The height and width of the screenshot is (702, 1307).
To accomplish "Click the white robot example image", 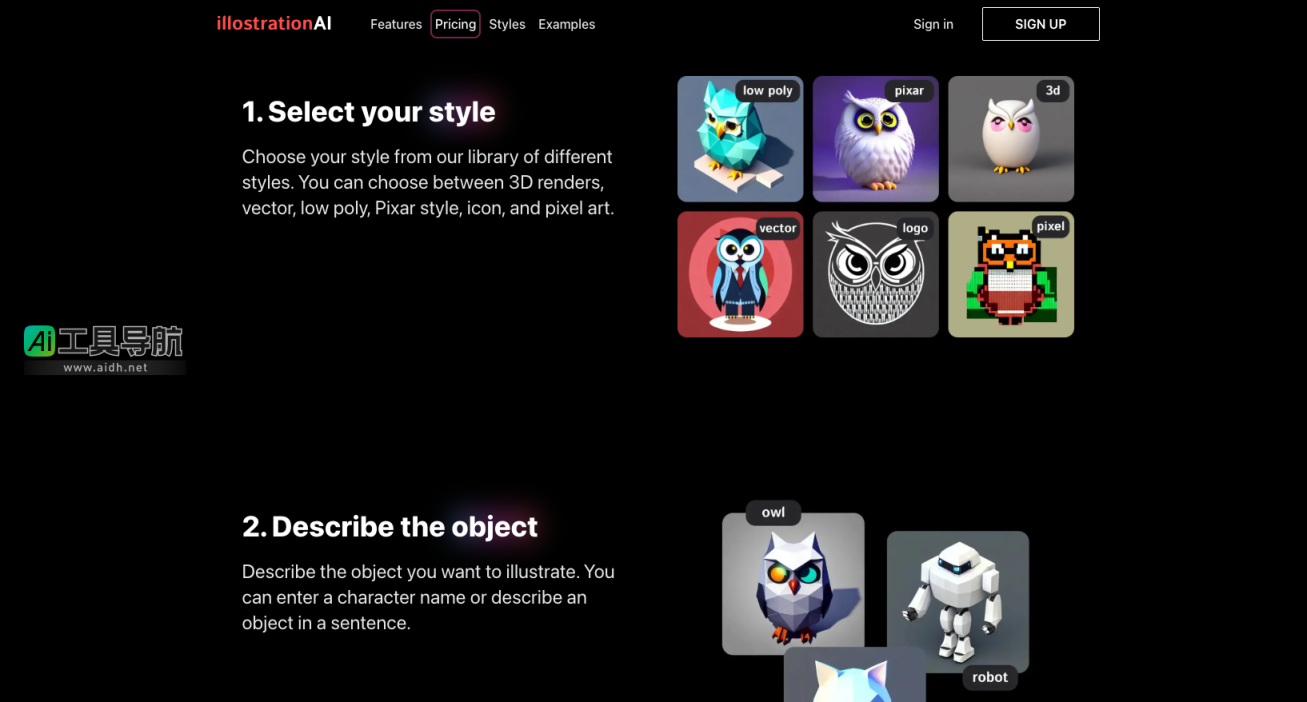I will pyautogui.click(x=957, y=600).
